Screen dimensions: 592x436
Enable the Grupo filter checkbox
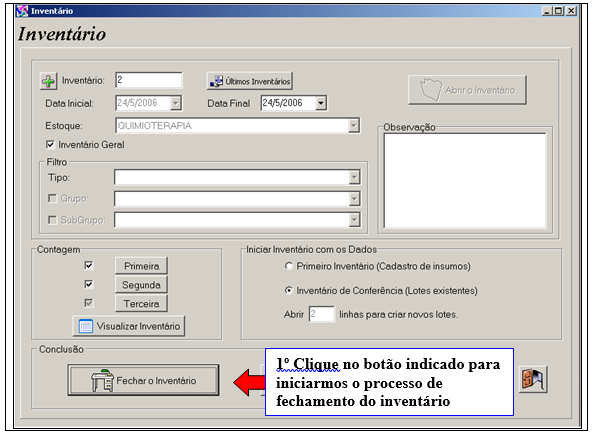coord(52,198)
